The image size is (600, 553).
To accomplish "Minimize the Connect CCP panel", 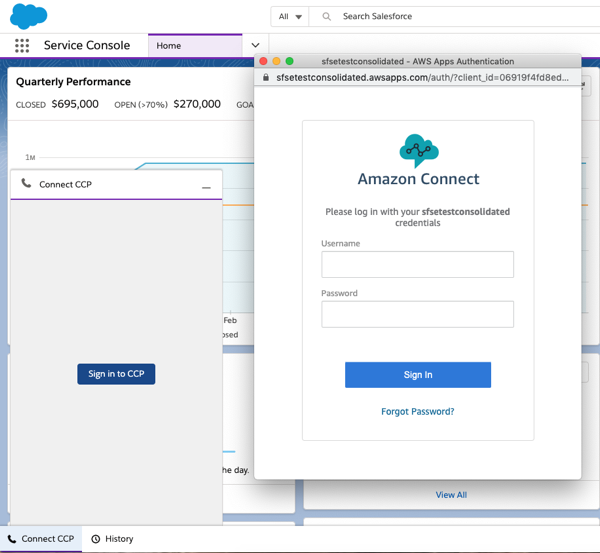I will [206, 188].
